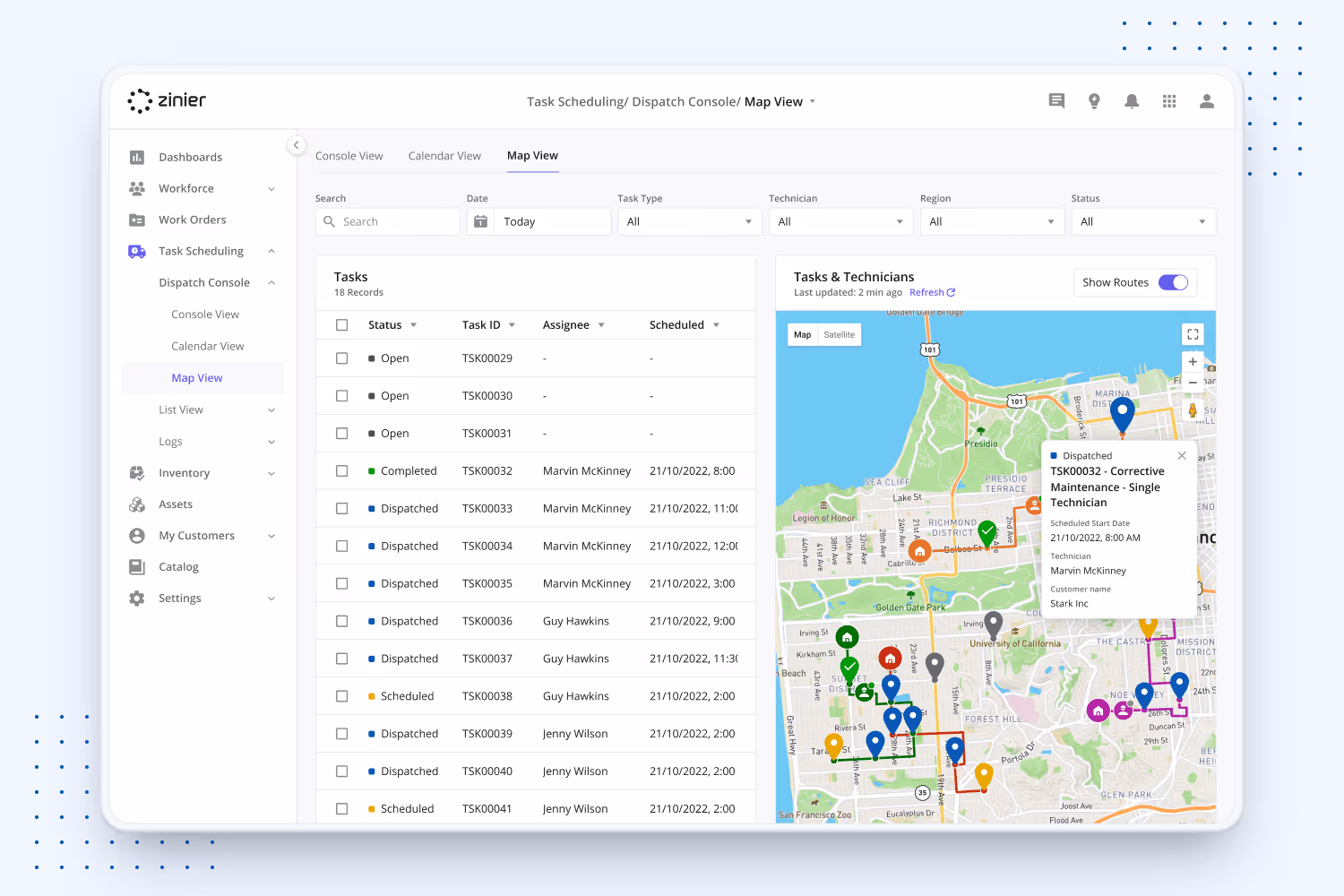1344x896 pixels.
Task: Select Map View in the sidebar
Action: coord(197,378)
